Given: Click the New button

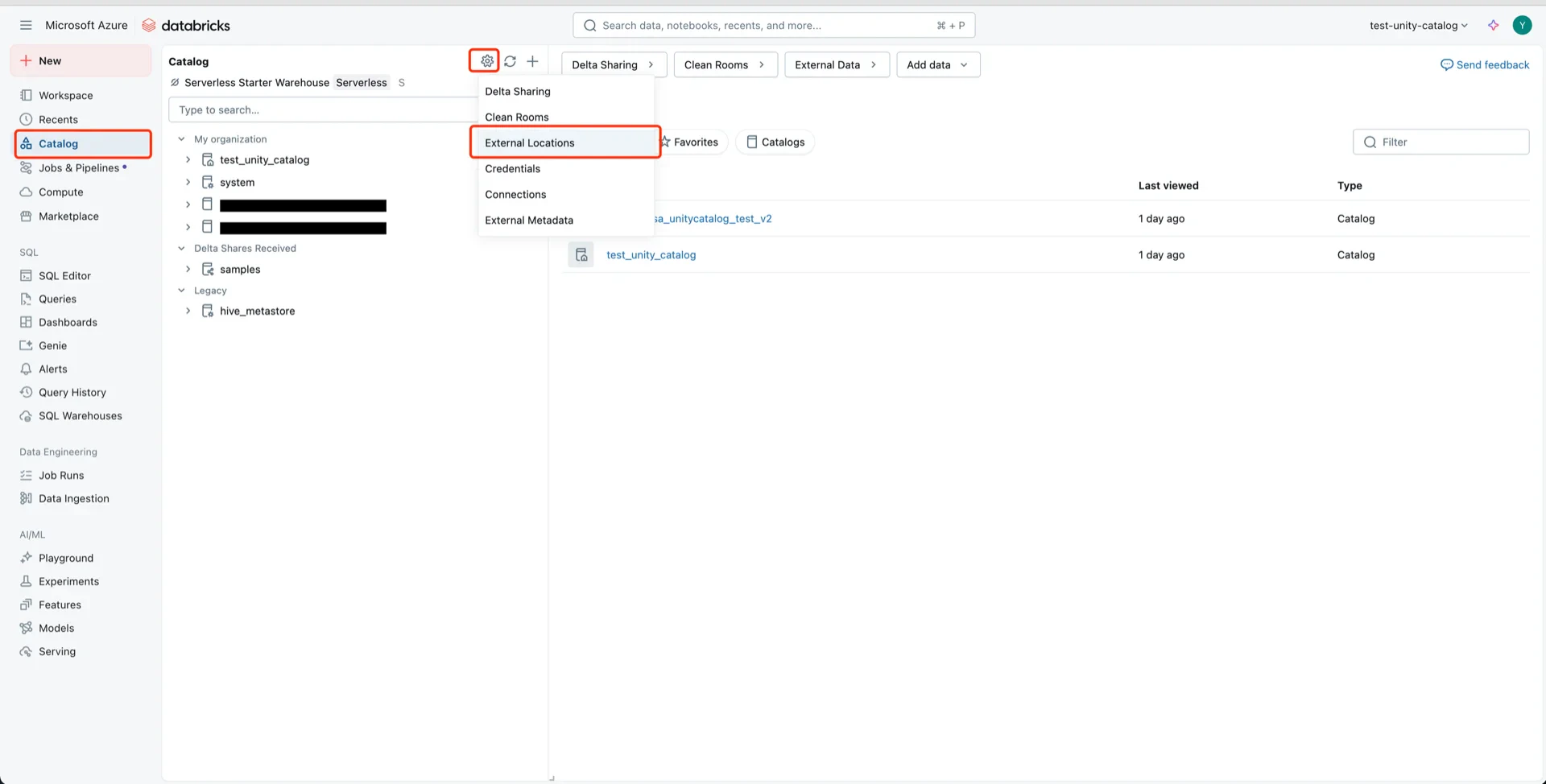Looking at the screenshot, I should click(x=81, y=60).
